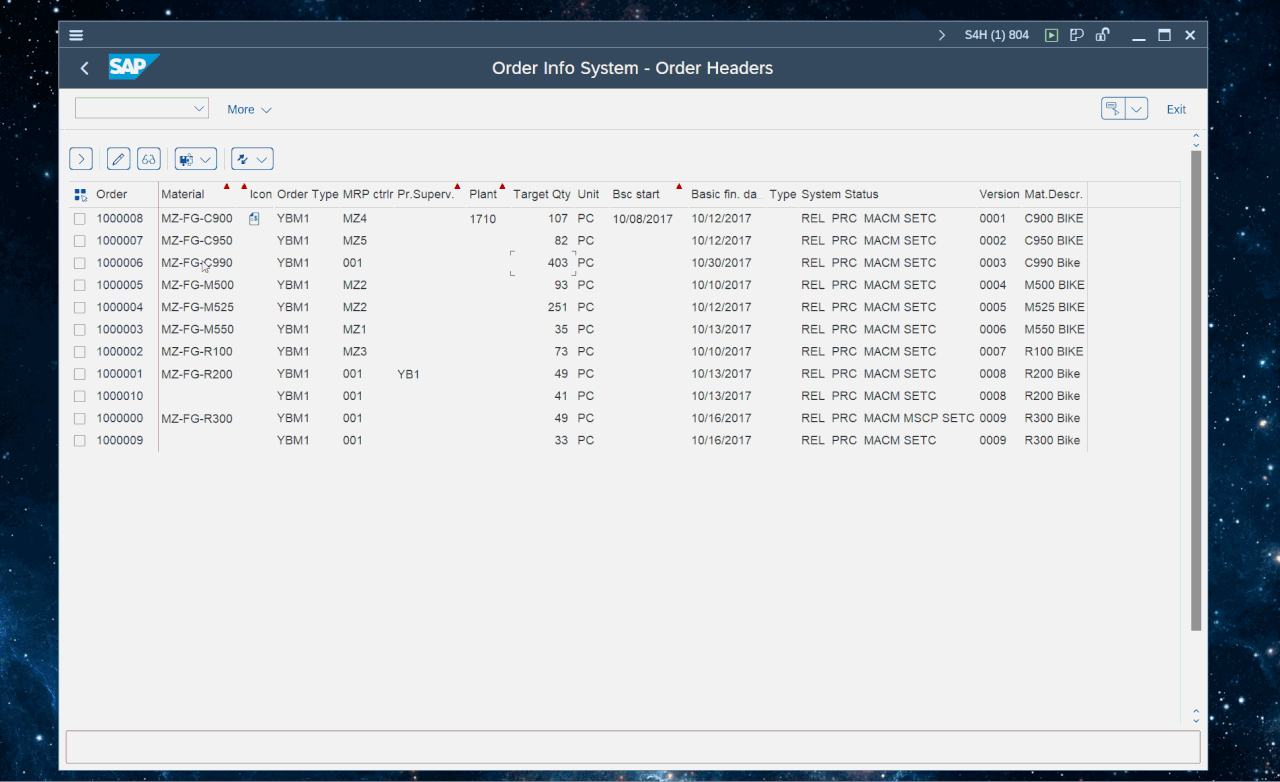The height and width of the screenshot is (782, 1280).
Task: Click description M525 BIKE
Action: tap(1054, 307)
